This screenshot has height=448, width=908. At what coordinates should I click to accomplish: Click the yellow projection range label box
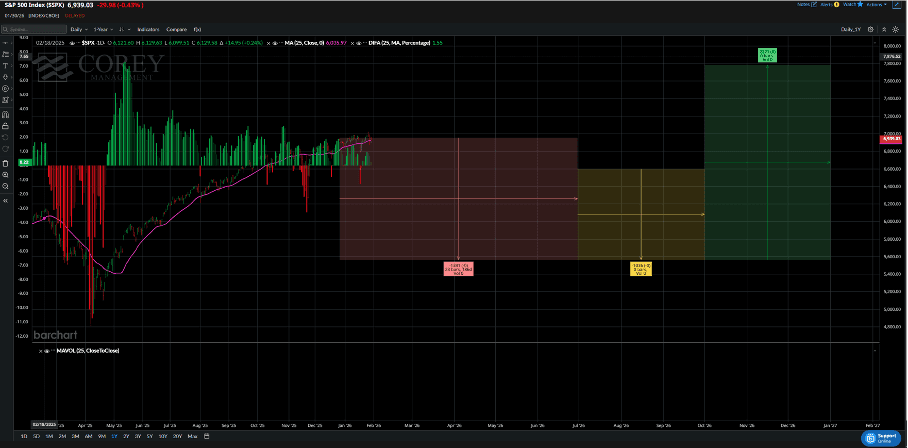(641, 269)
